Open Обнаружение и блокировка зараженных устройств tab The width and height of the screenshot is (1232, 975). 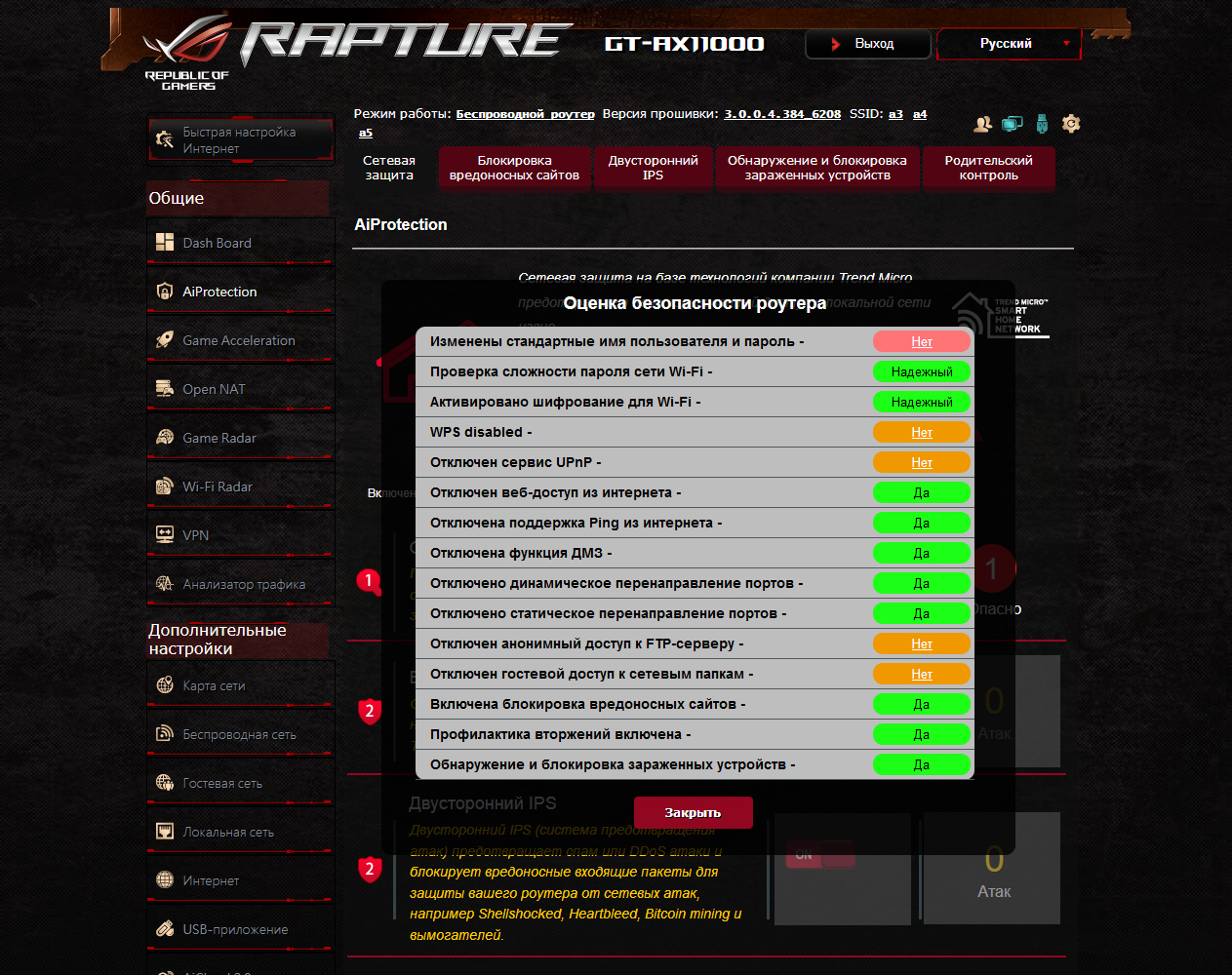(817, 168)
